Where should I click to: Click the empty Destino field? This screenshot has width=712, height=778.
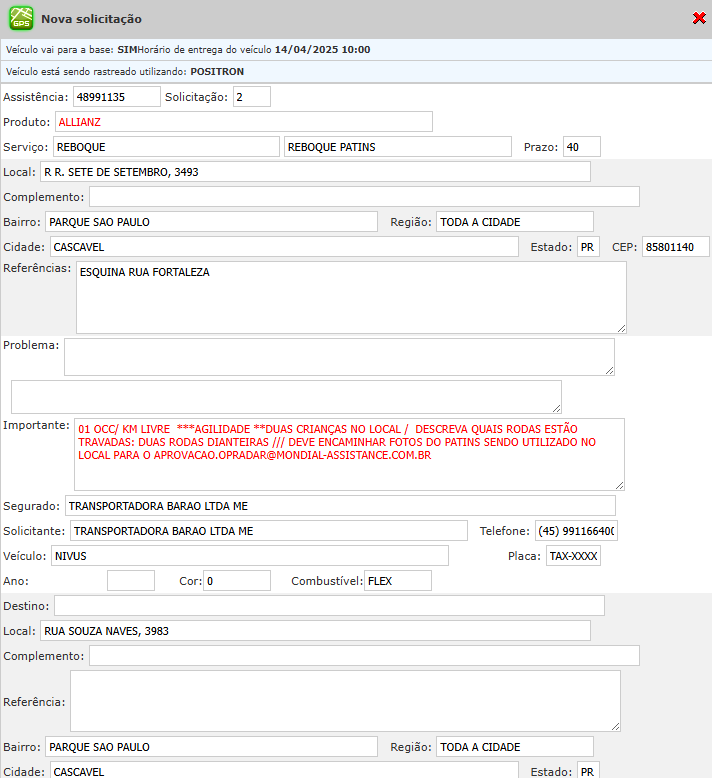coord(329,606)
